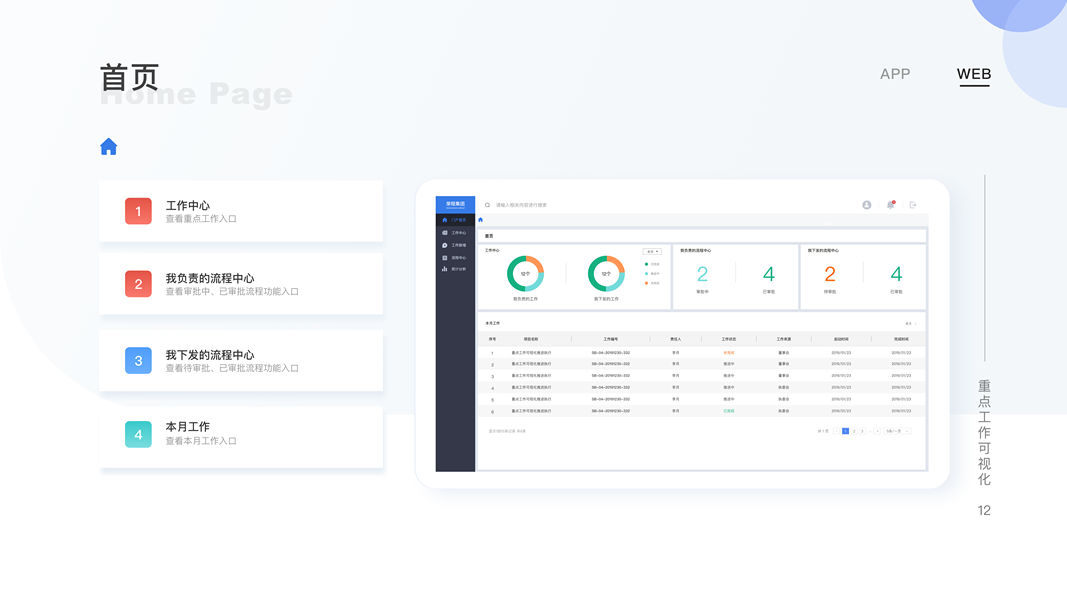Image resolution: width=1067 pixels, height=600 pixels.
Task: Select table row number 4
Action: pos(702,388)
